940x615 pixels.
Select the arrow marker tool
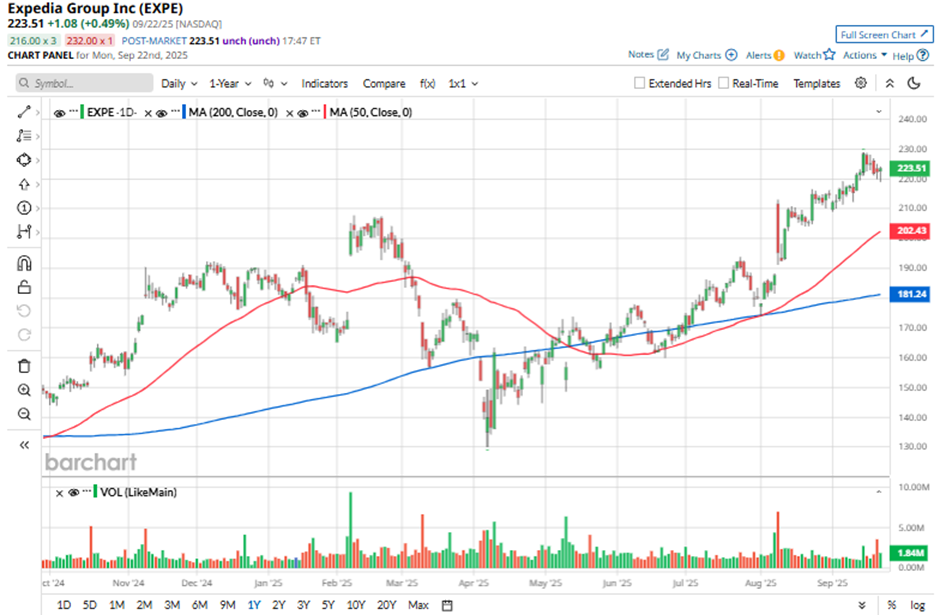(x=24, y=184)
